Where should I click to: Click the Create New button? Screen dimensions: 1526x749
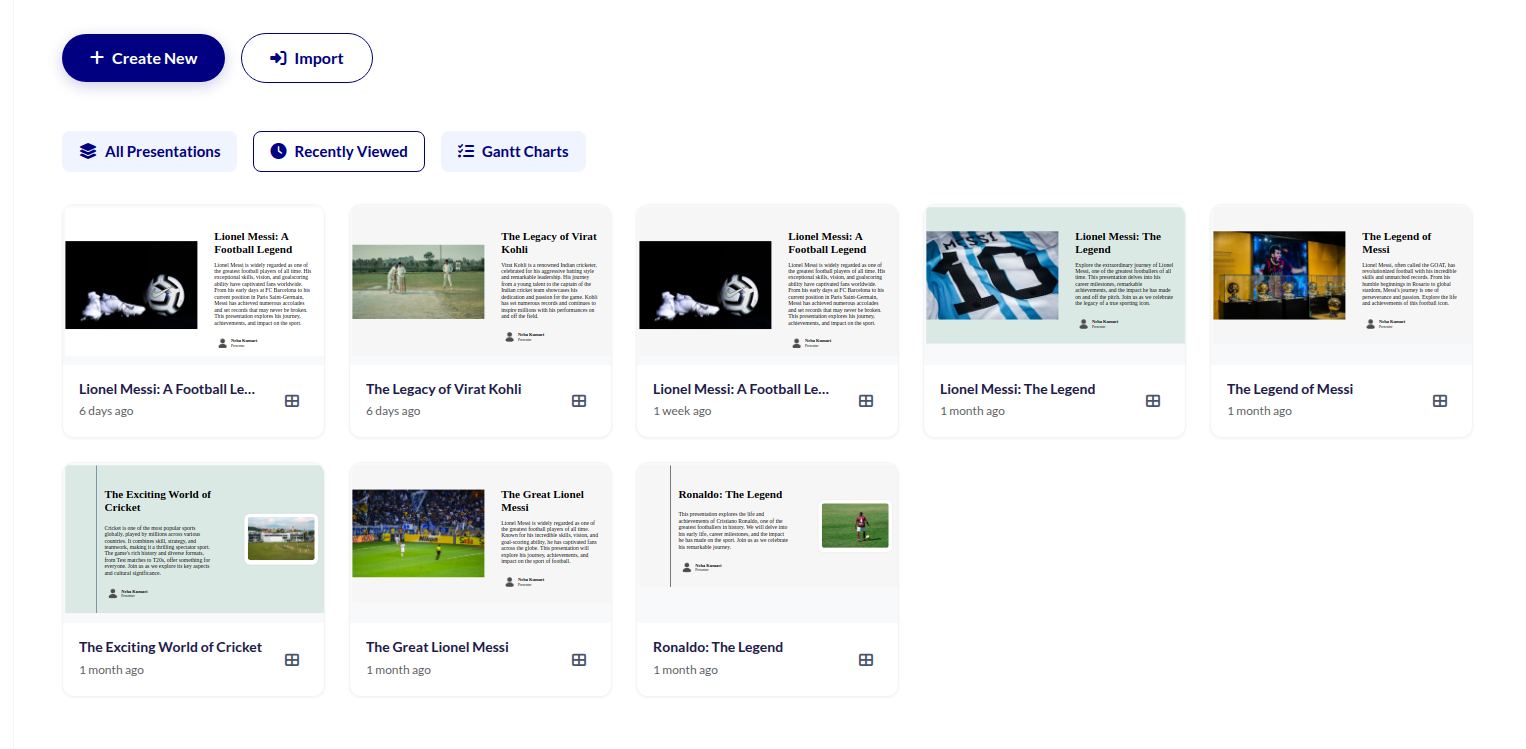[143, 57]
